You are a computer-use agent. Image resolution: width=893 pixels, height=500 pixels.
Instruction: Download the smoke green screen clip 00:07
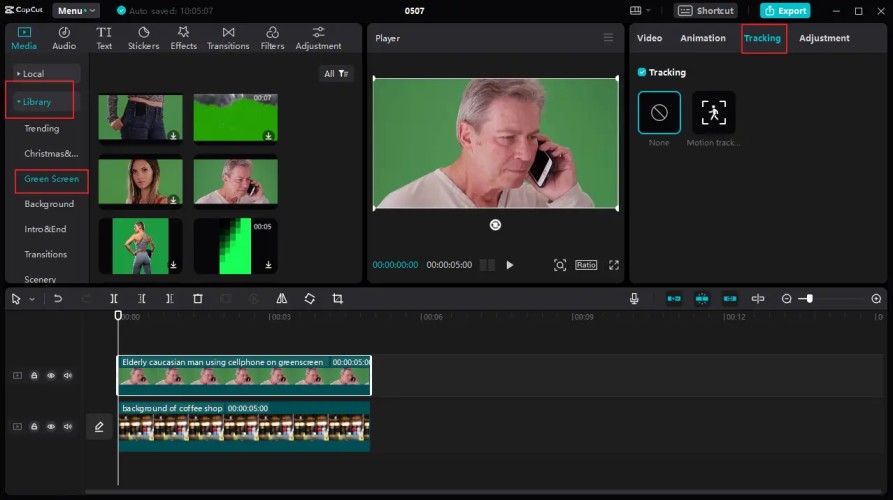click(x=268, y=136)
